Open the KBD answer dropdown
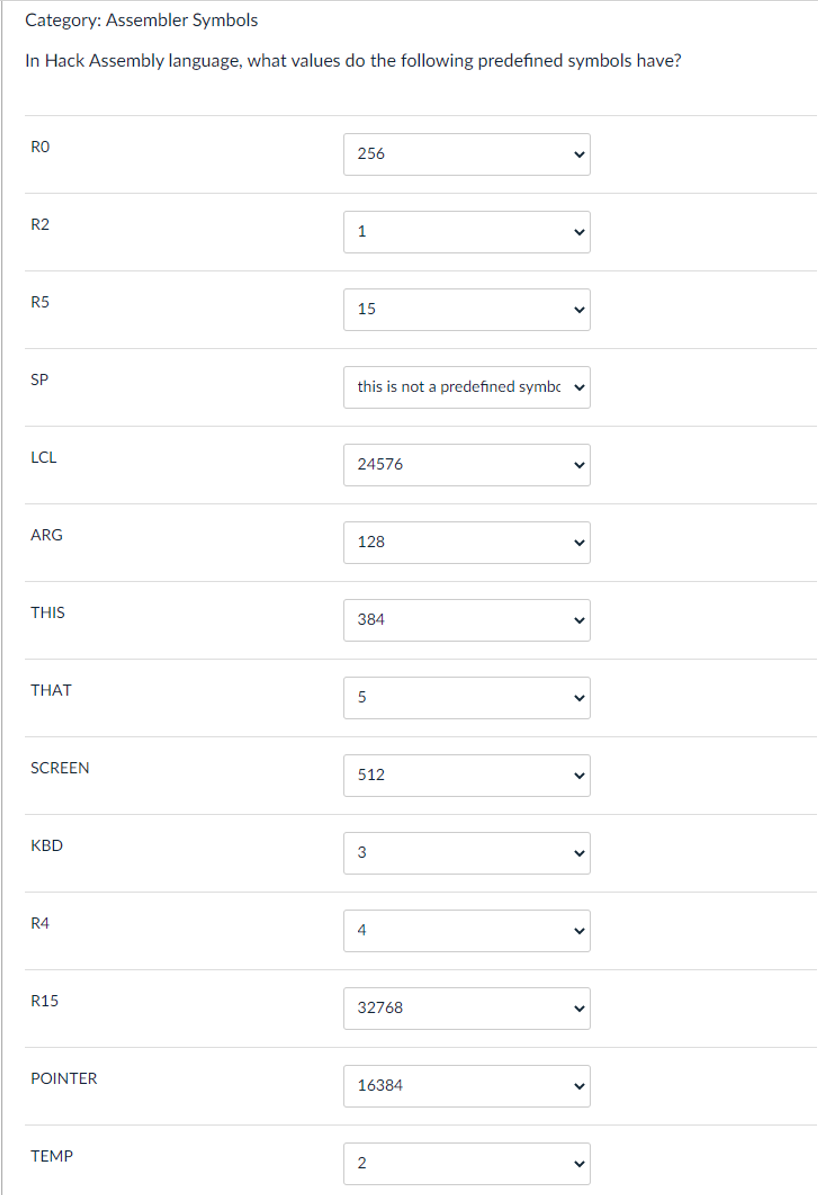This screenshot has height=1195, width=818. coord(467,853)
